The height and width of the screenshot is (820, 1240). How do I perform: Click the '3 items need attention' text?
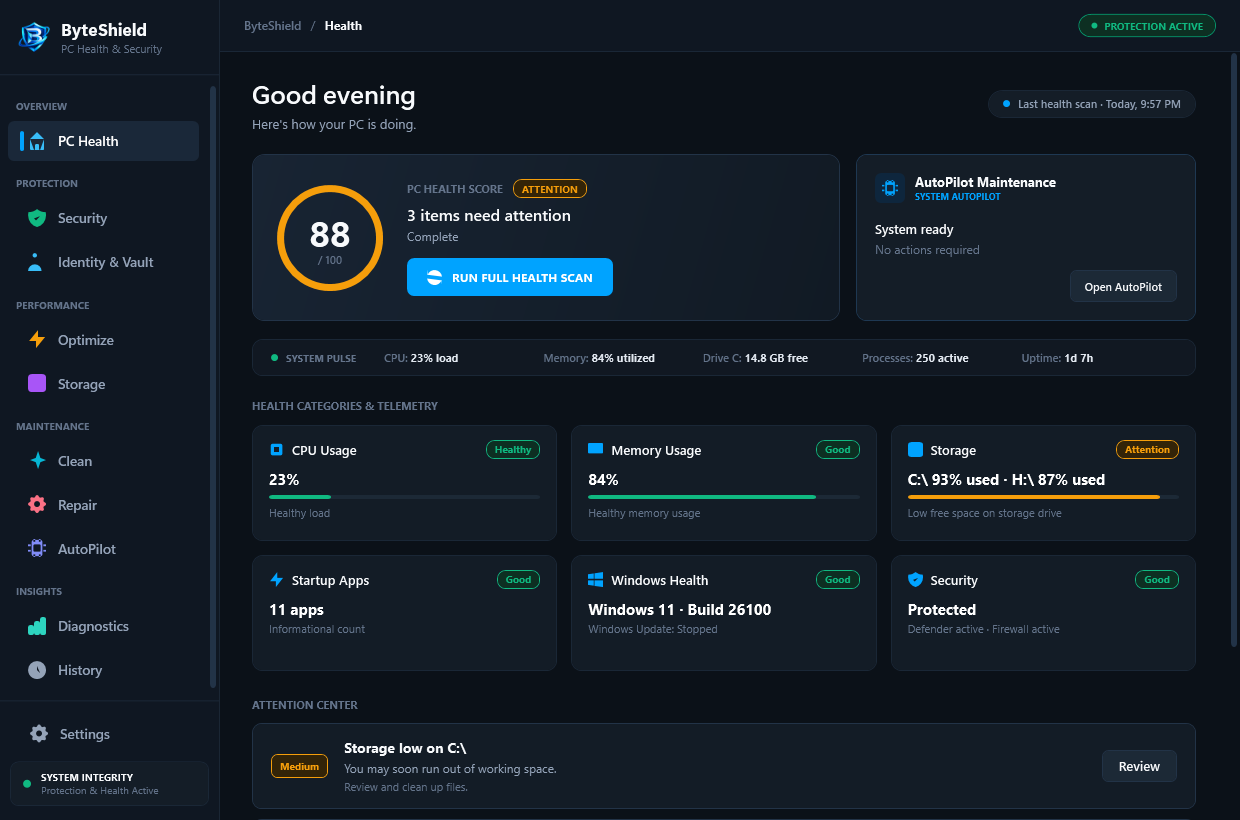489,216
